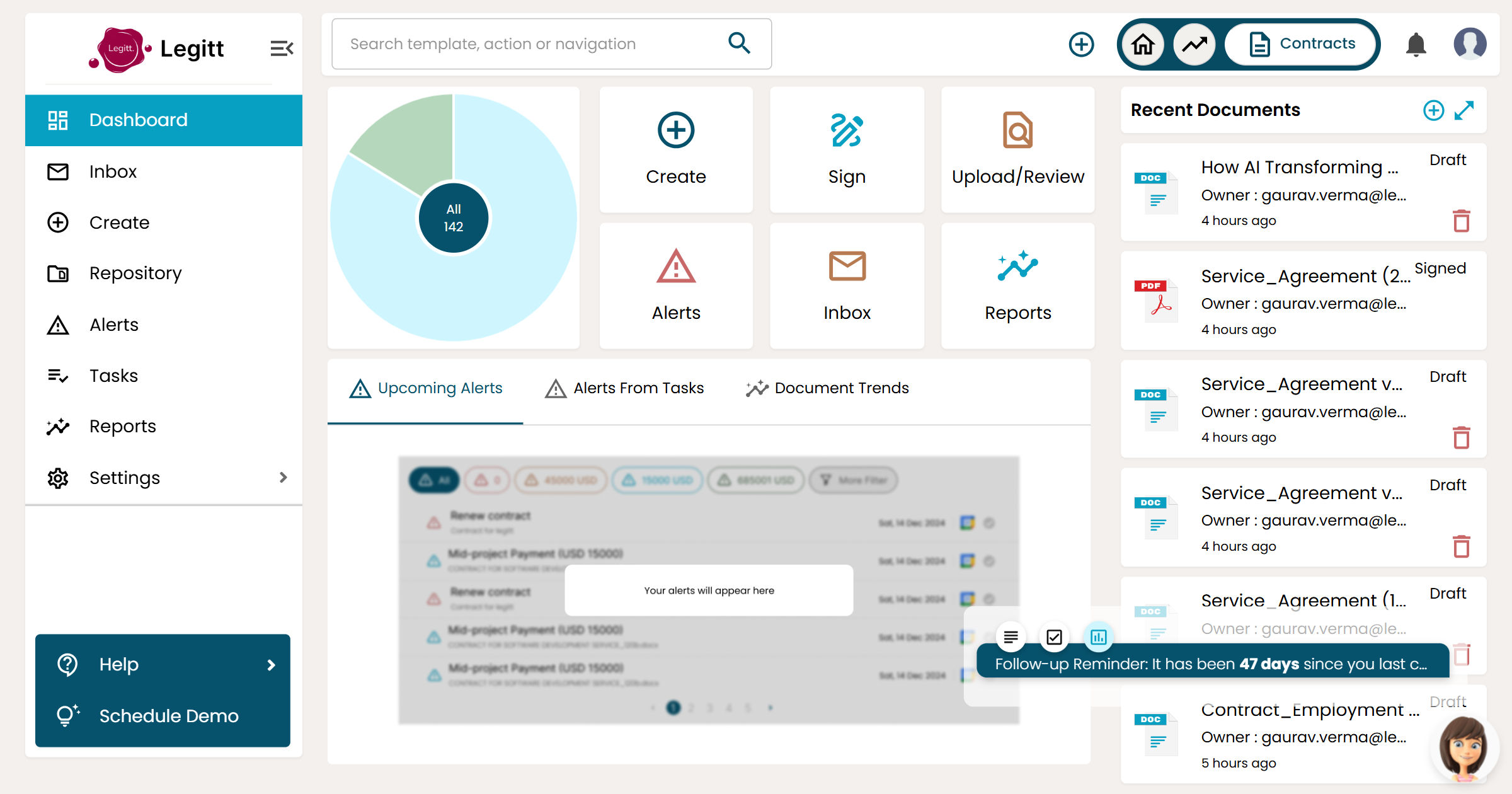Screen dimensions: 1512x794
Task: Switch to the Alerts From Tasks tab
Action: point(624,389)
